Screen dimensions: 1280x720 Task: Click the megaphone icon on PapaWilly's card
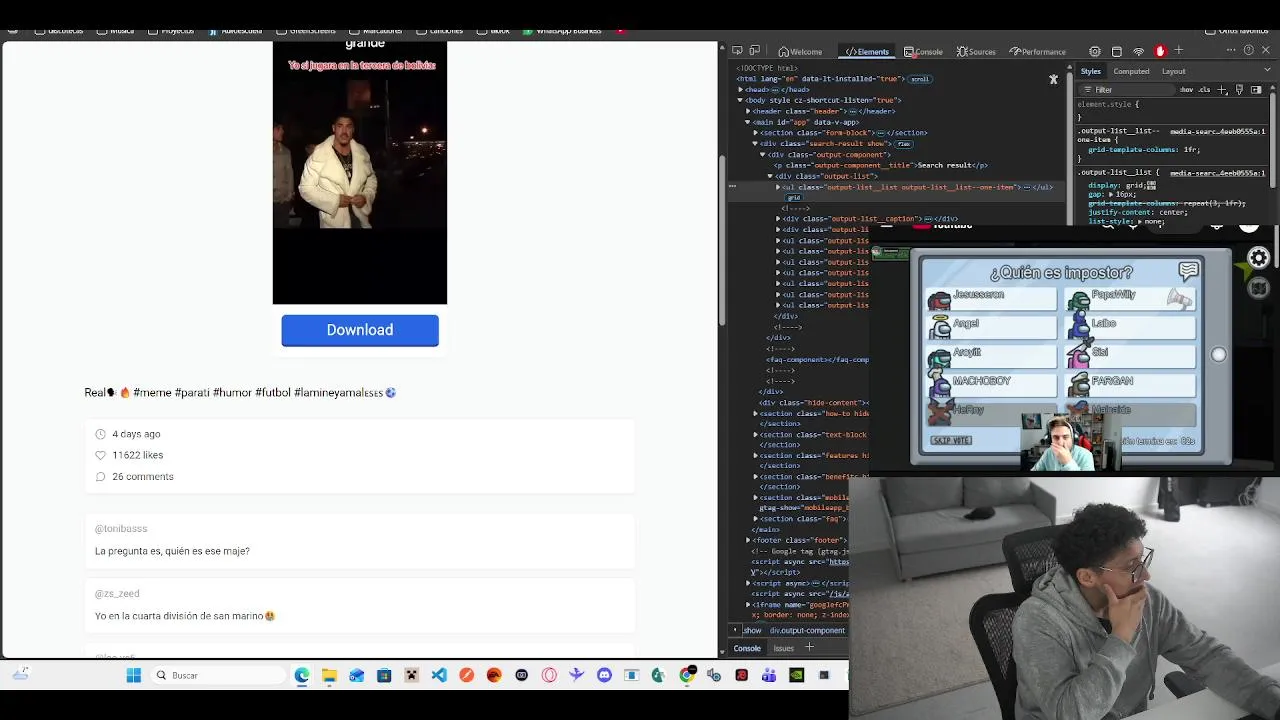pos(1180,298)
